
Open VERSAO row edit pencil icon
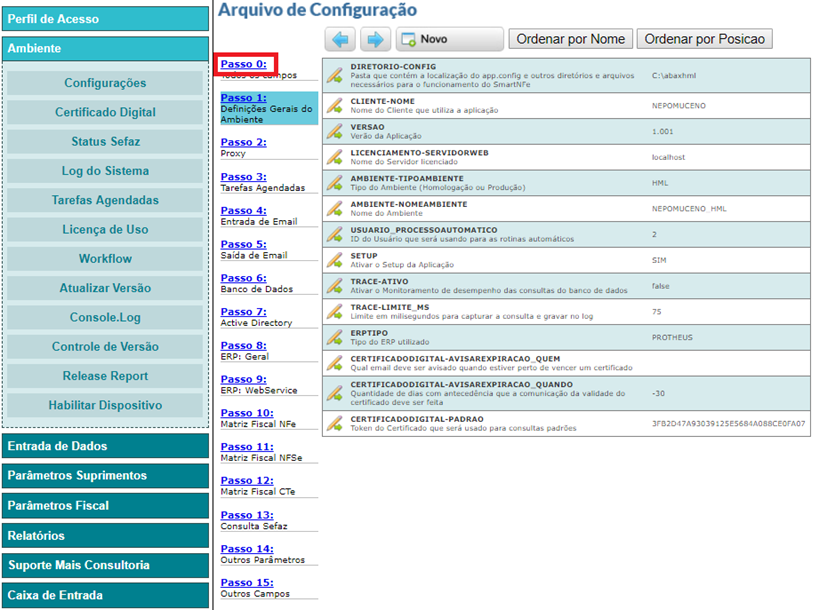click(x=335, y=132)
